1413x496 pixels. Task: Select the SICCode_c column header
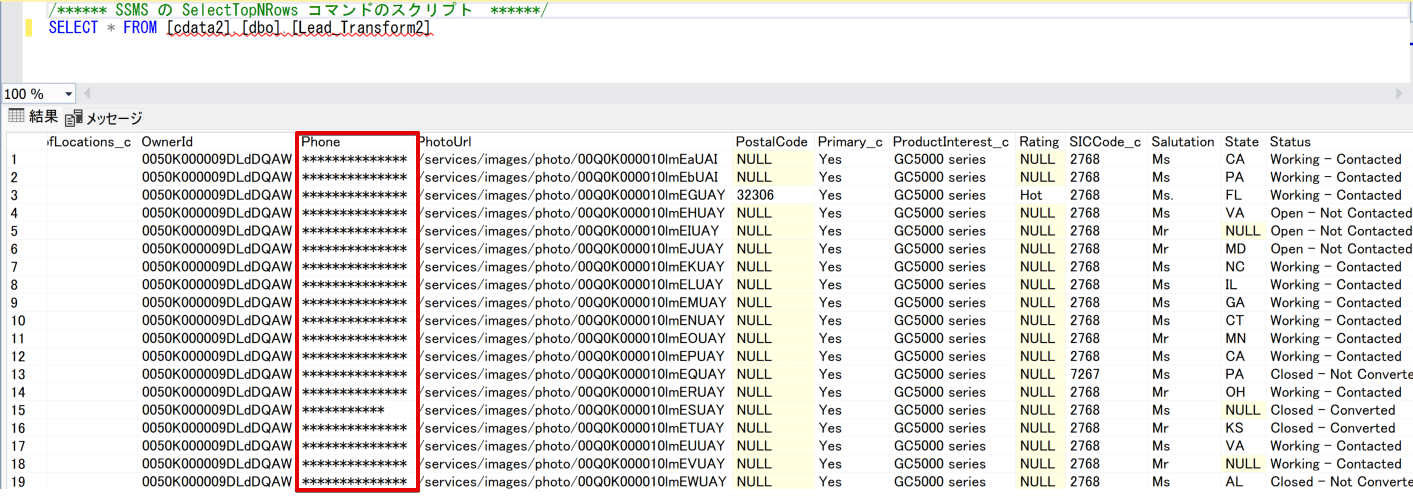pos(1106,142)
